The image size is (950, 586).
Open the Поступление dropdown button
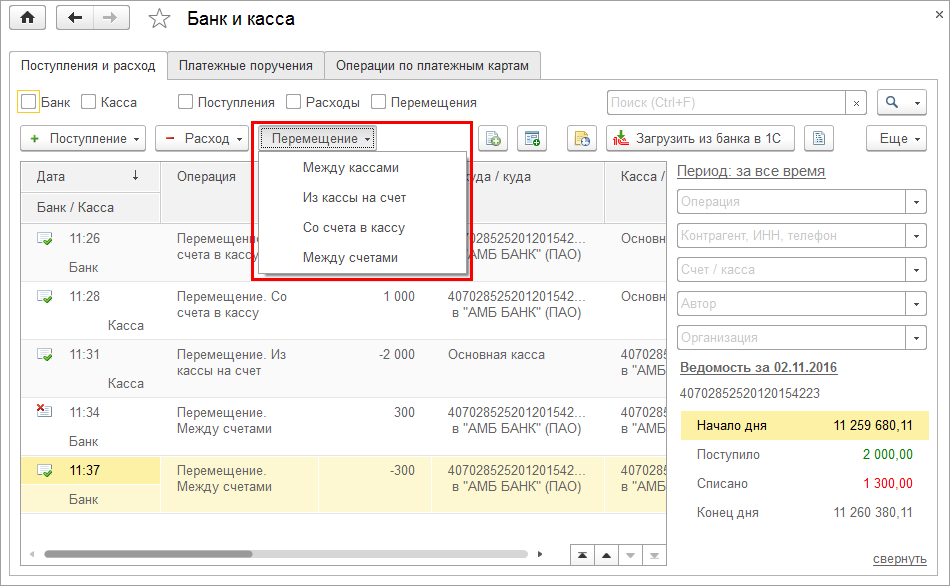[83, 139]
